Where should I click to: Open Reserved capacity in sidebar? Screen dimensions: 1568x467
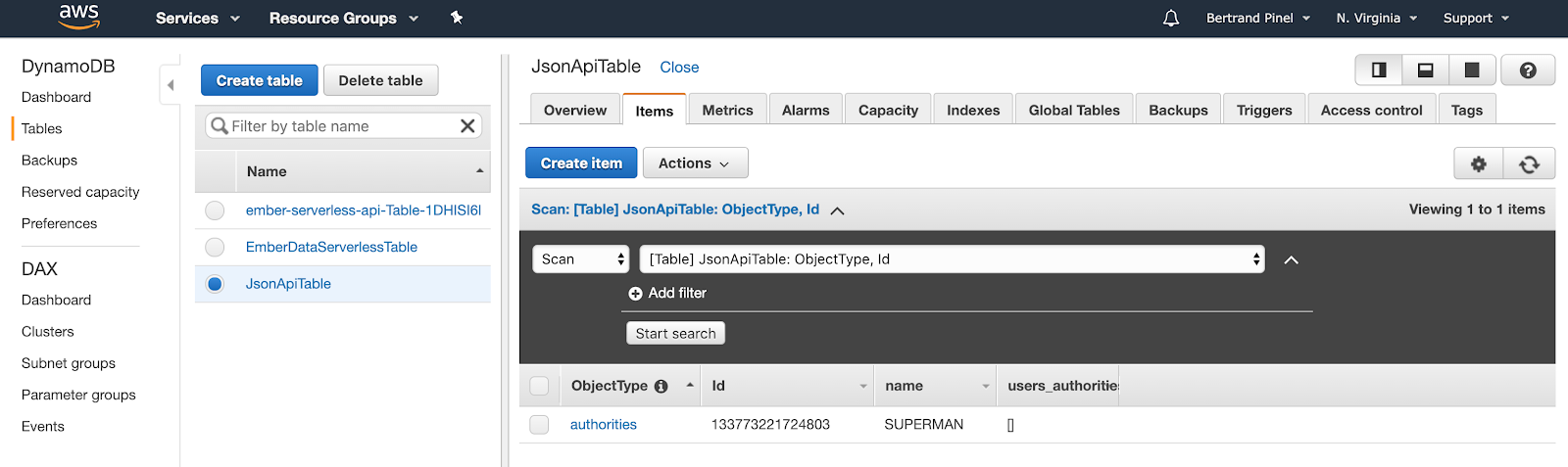80,193
